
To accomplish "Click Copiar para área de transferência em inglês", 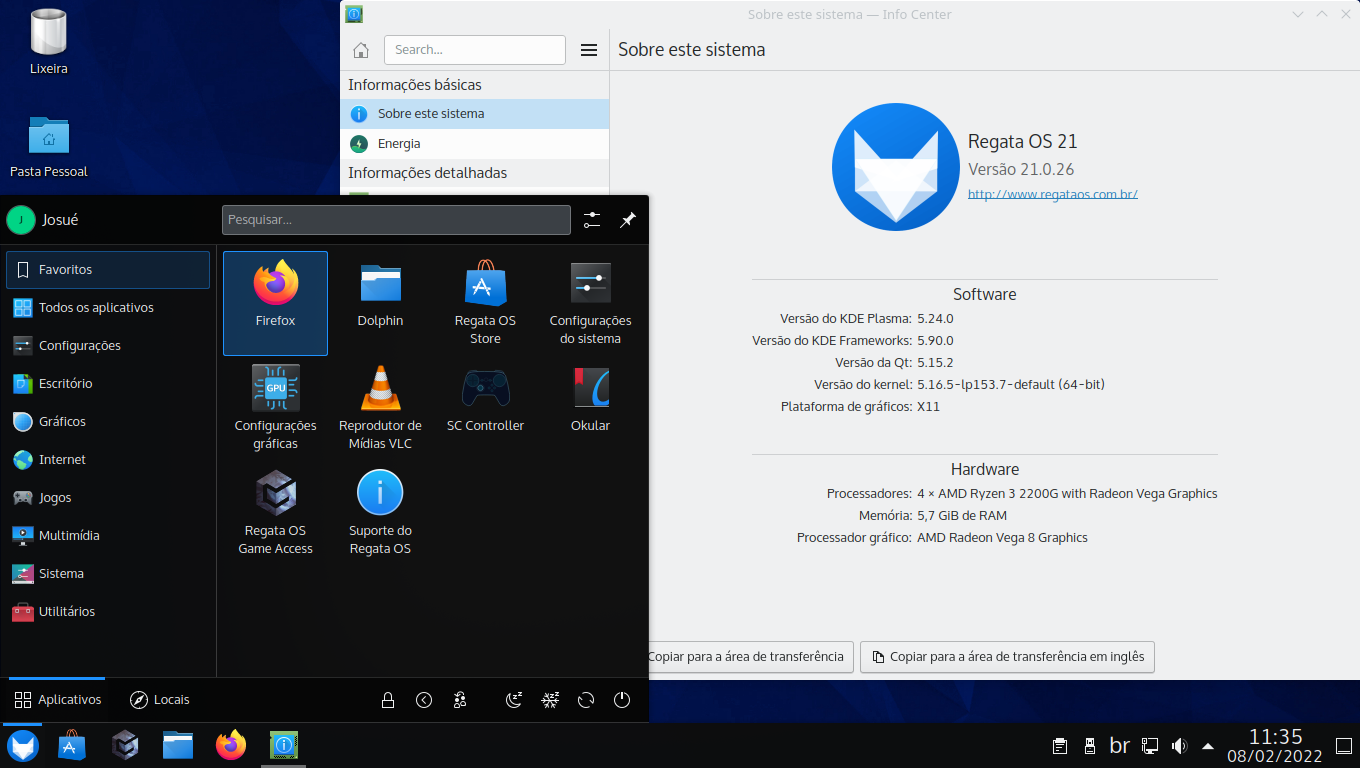I will (x=1007, y=657).
